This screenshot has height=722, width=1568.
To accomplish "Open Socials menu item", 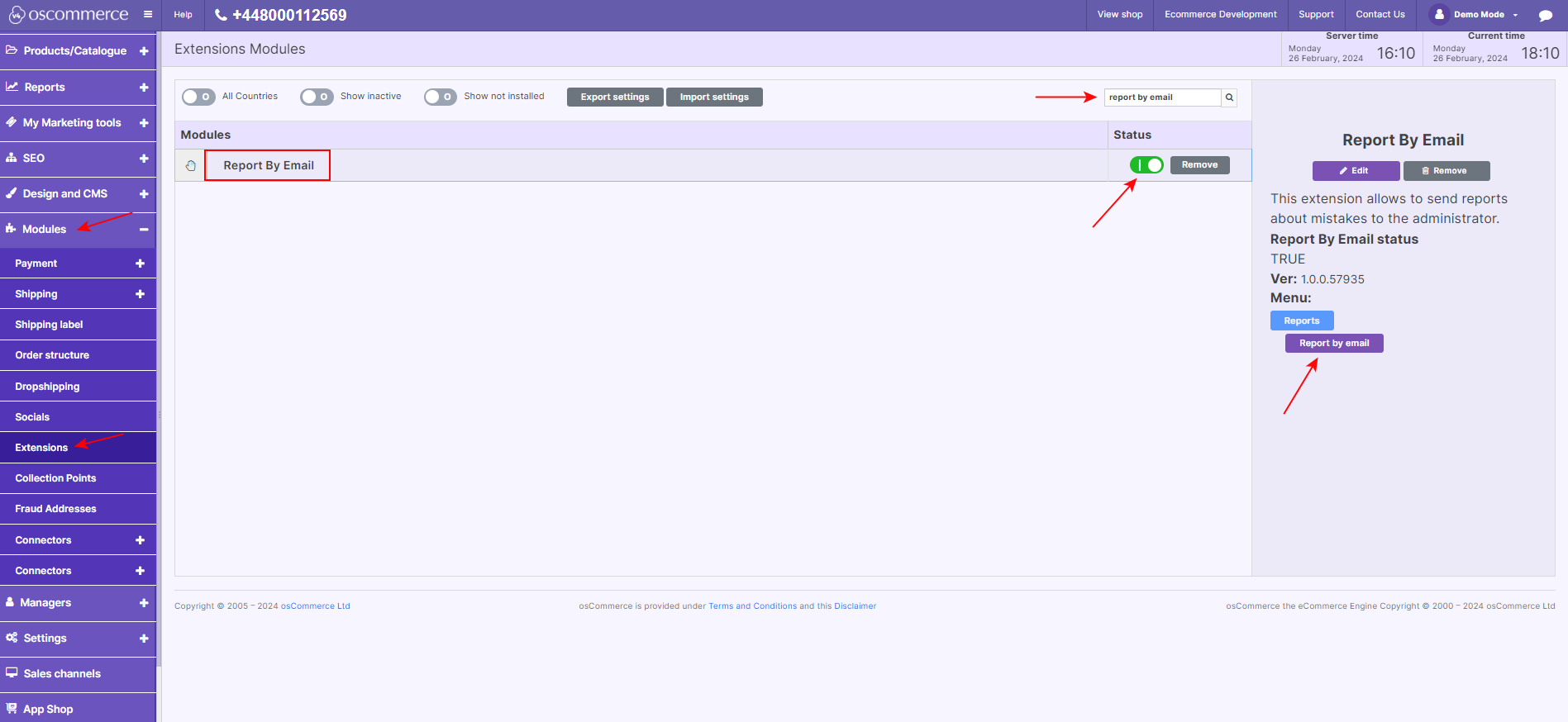I will (78, 416).
